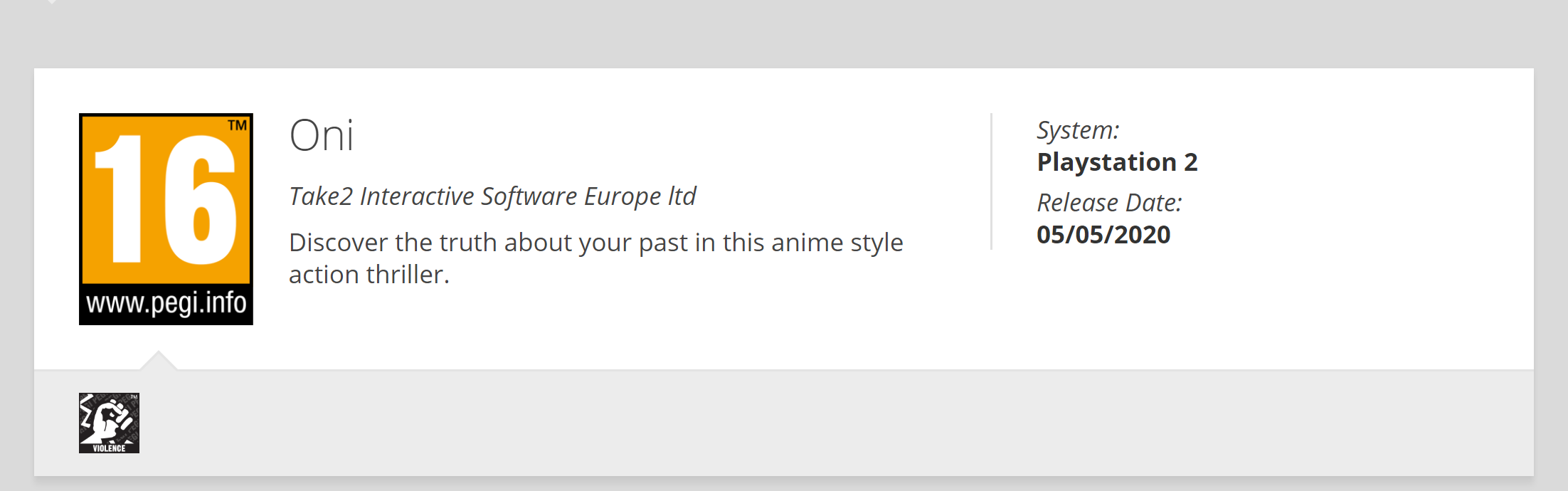Viewport: 1568px width, 491px height.
Task: Open the Oni game title
Action: point(322,135)
